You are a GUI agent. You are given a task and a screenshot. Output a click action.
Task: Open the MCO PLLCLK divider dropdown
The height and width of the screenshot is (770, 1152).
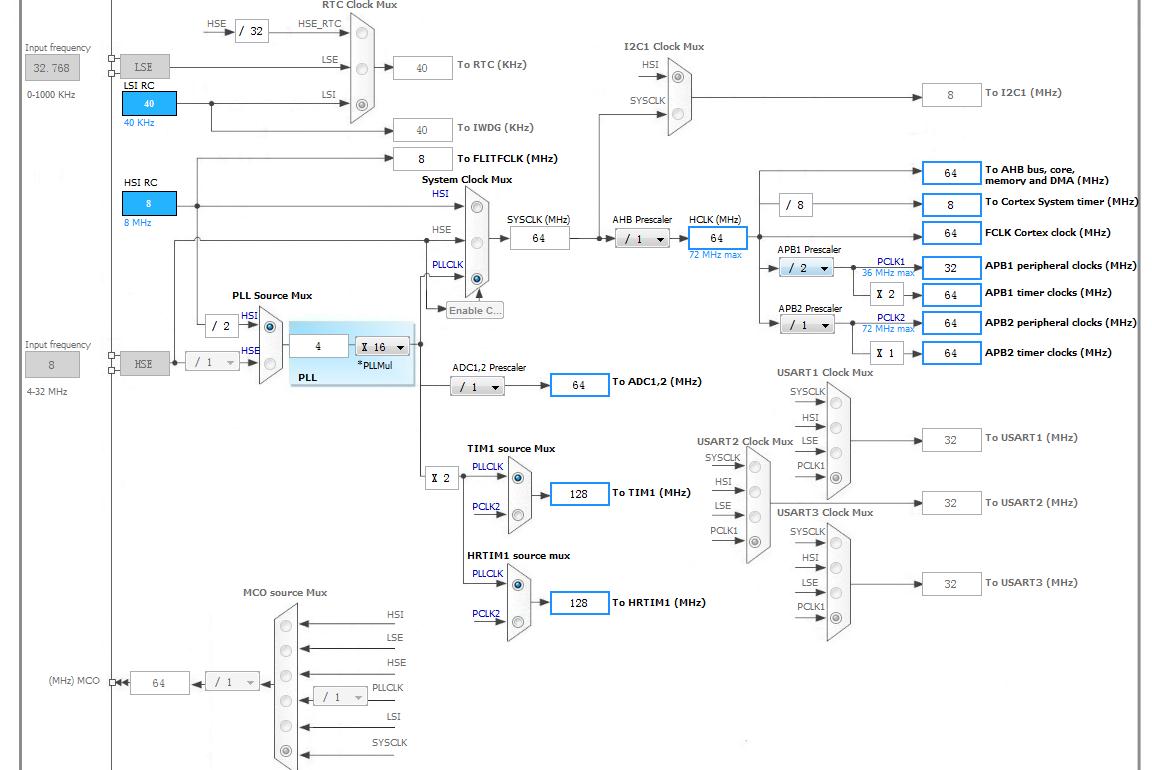(x=340, y=697)
